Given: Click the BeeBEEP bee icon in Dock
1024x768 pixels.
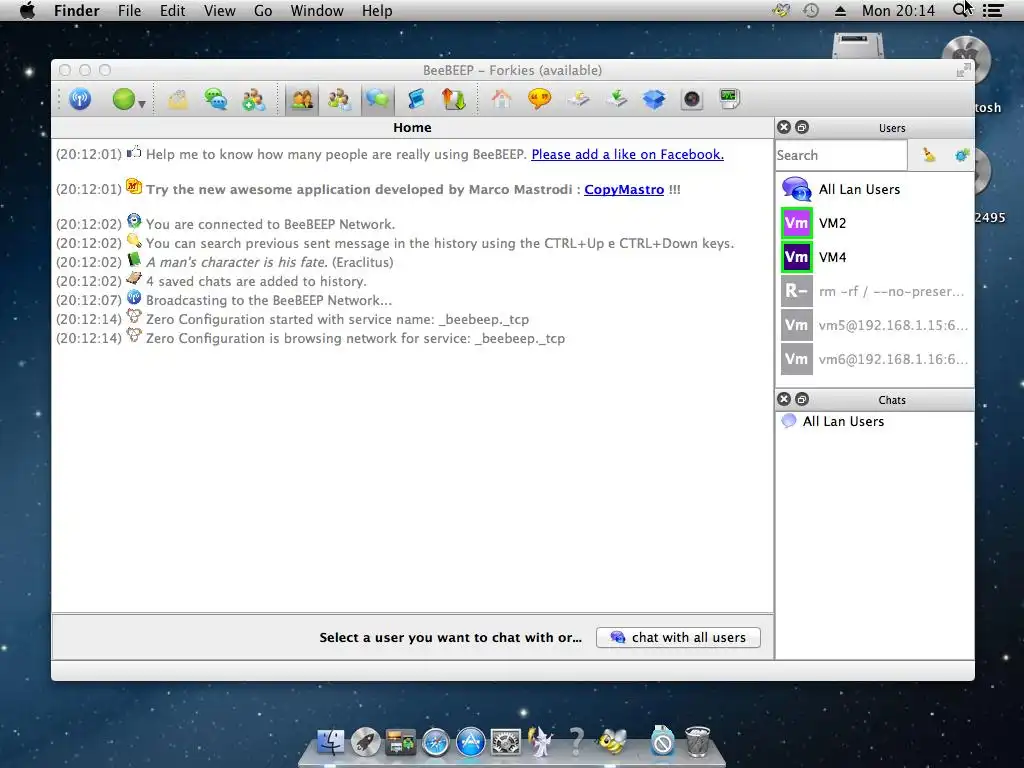Looking at the screenshot, I should (x=612, y=741).
